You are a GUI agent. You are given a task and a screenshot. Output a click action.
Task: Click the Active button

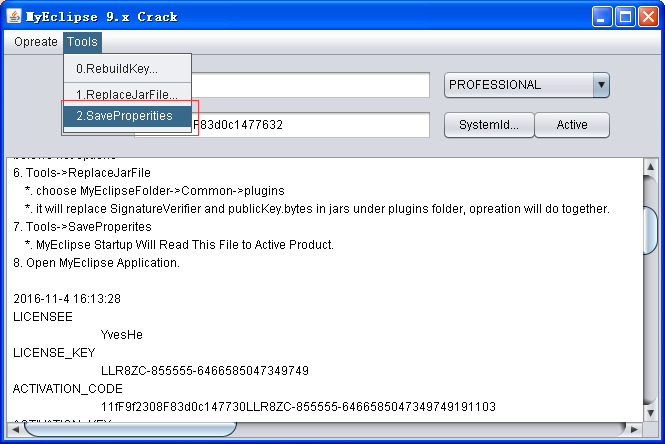tap(572, 125)
